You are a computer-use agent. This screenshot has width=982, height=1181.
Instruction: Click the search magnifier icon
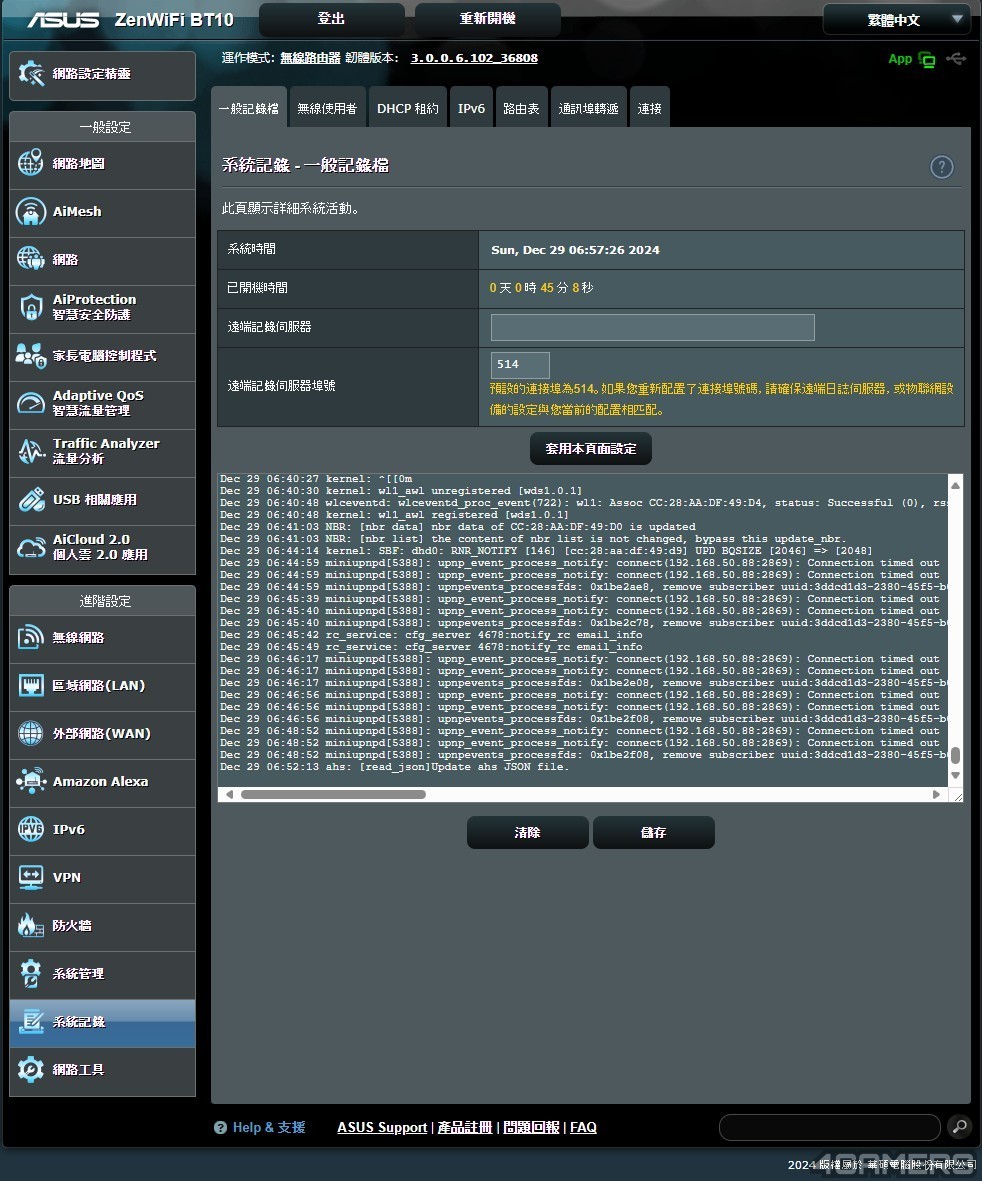[x=959, y=1127]
